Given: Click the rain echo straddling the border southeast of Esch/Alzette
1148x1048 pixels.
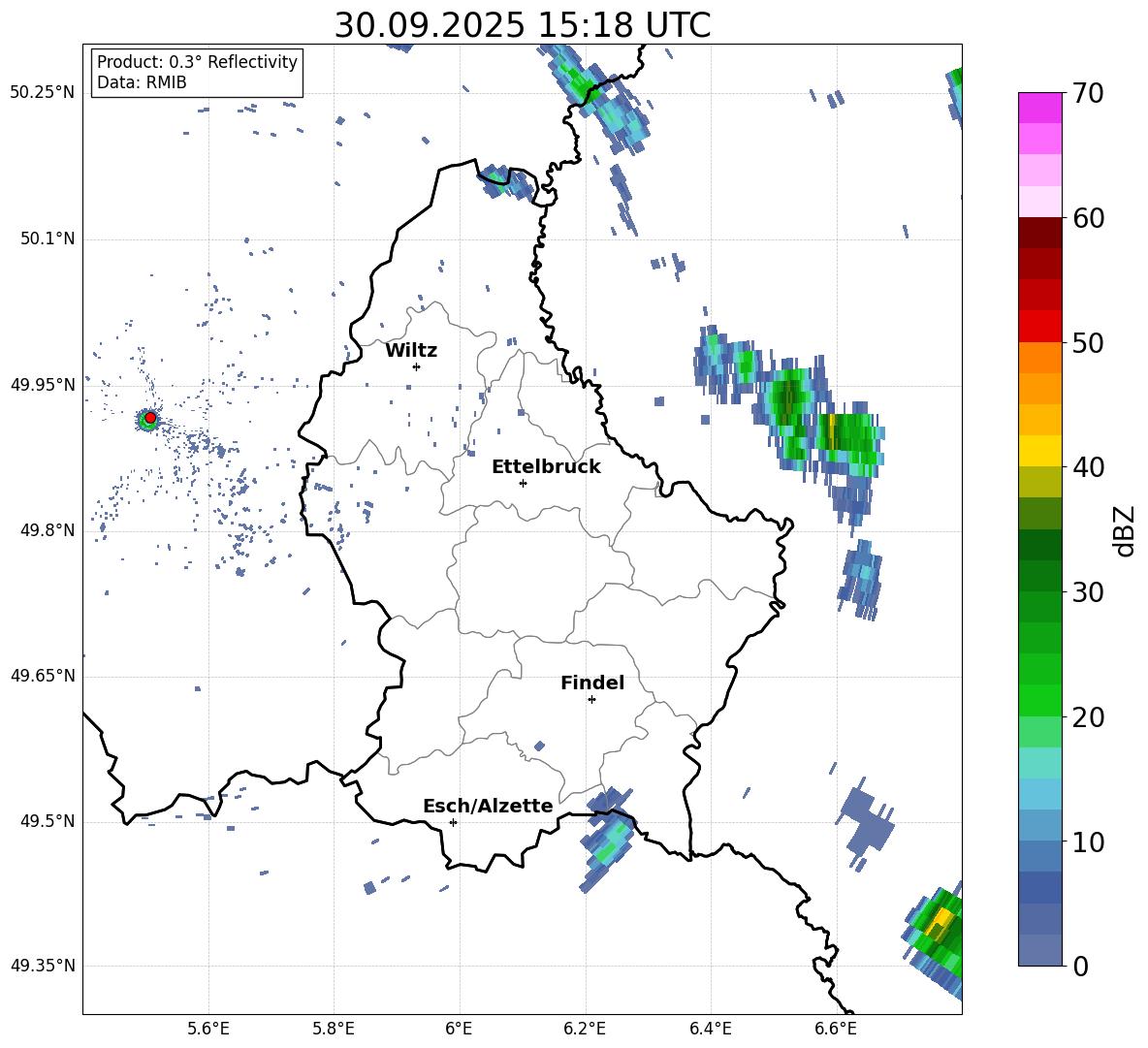Looking at the screenshot, I should click(607, 840).
